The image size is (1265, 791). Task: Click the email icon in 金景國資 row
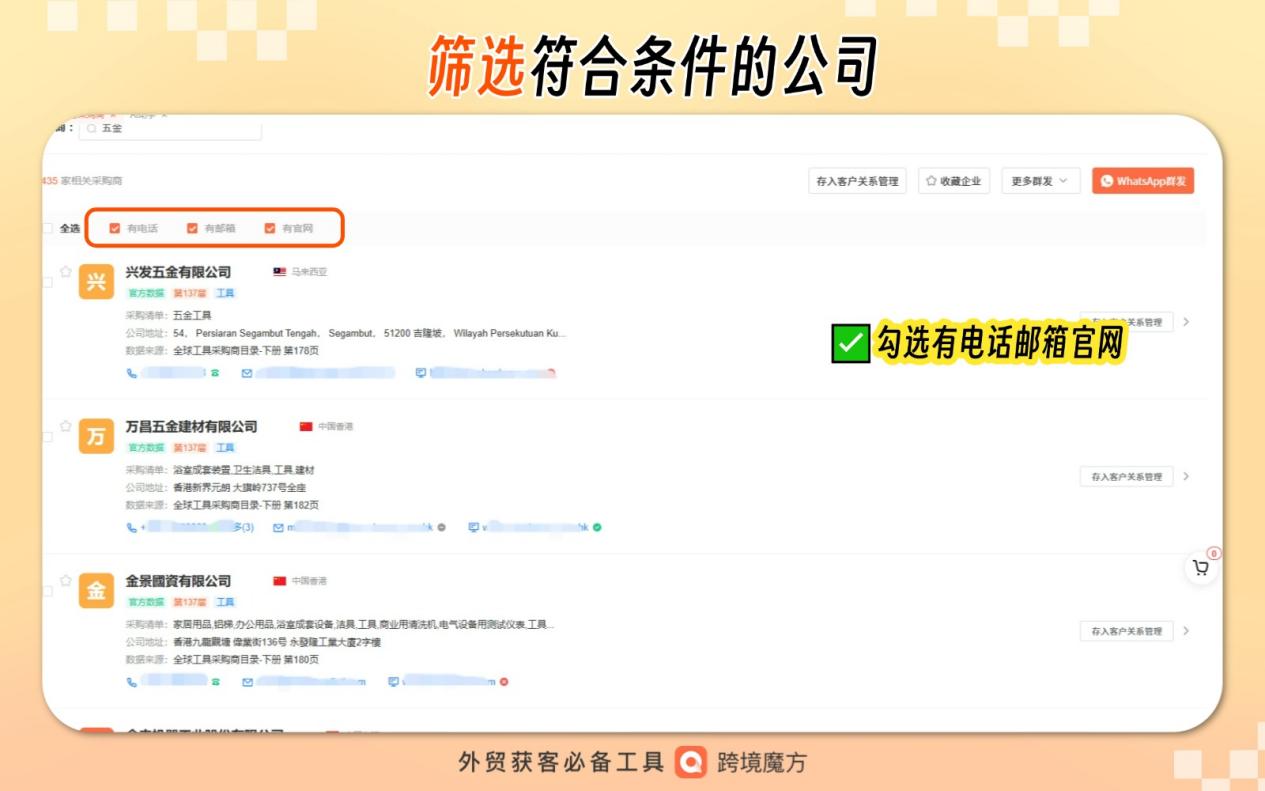click(247, 682)
